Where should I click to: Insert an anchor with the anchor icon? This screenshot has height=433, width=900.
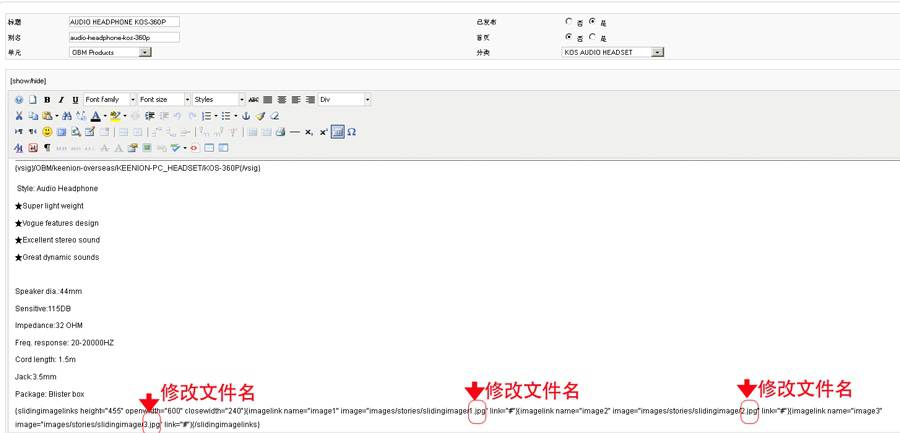tap(246, 116)
